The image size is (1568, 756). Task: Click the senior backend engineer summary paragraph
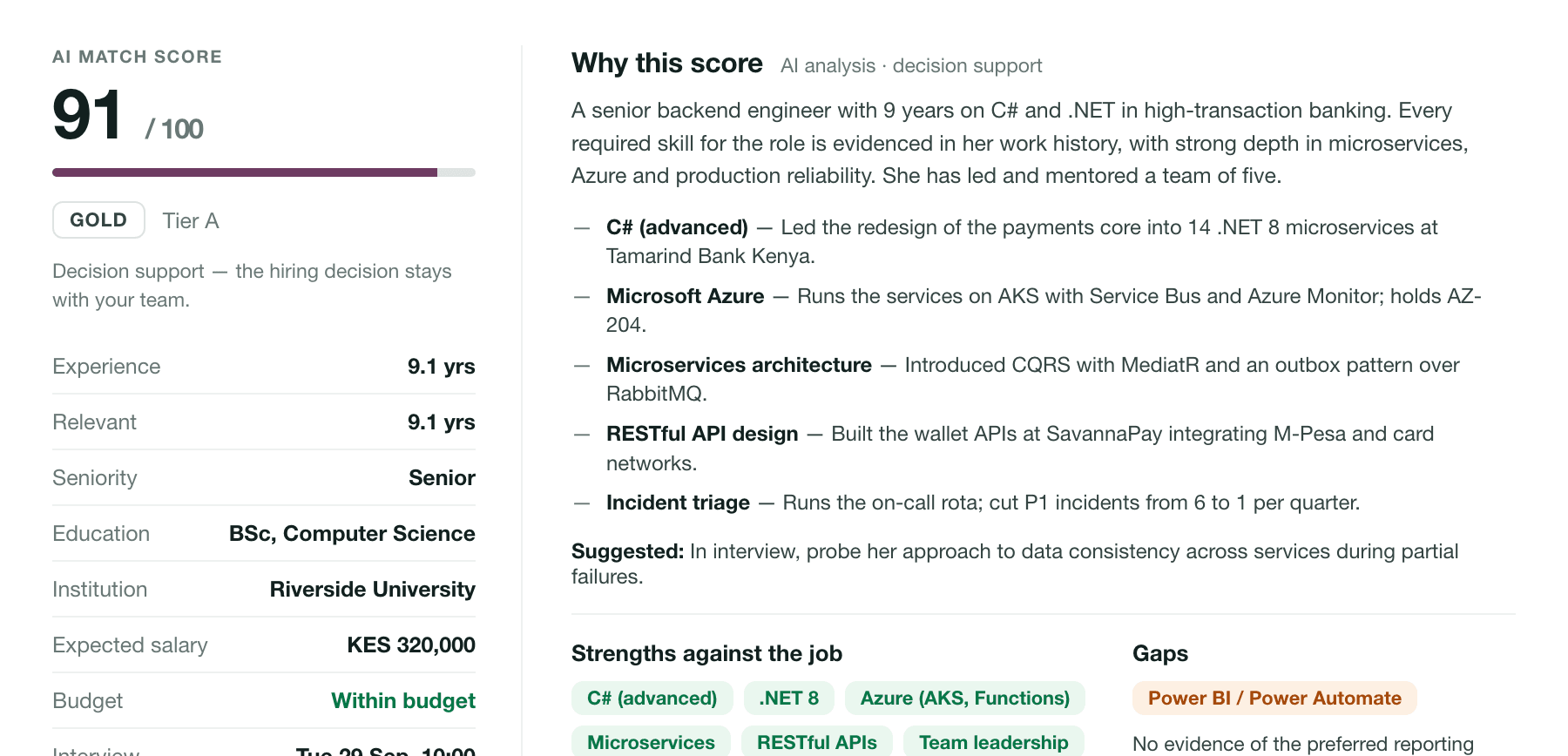coord(1020,143)
